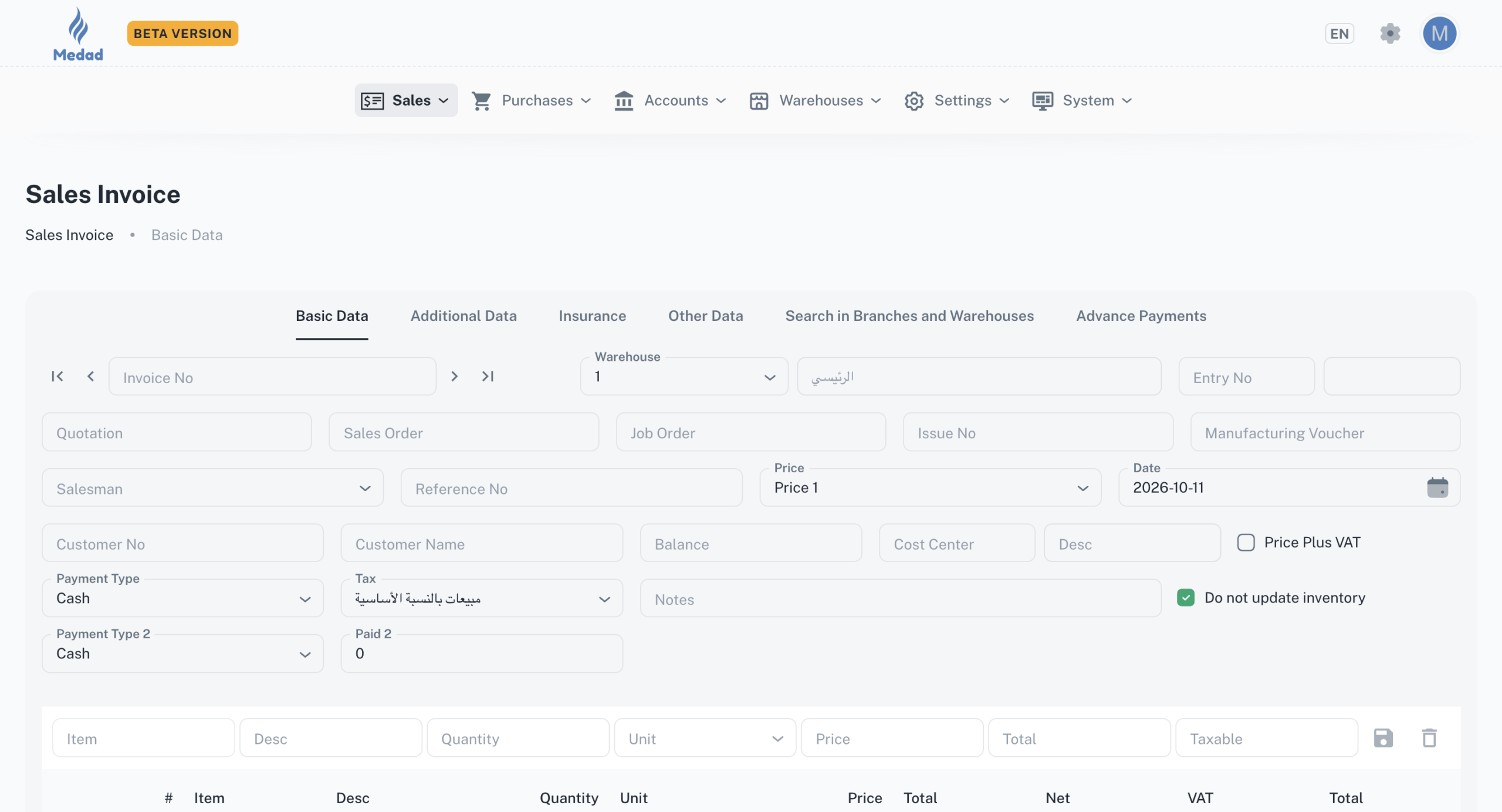Click the Medad logo
The image size is (1502, 812).
click(x=78, y=34)
